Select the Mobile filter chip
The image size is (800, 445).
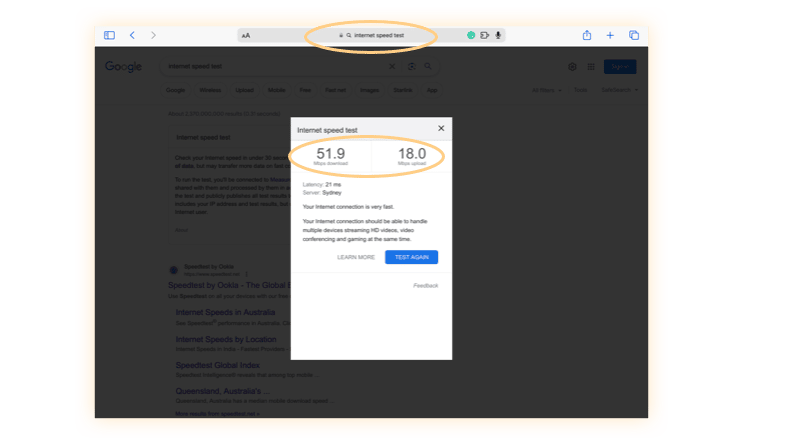(x=277, y=90)
